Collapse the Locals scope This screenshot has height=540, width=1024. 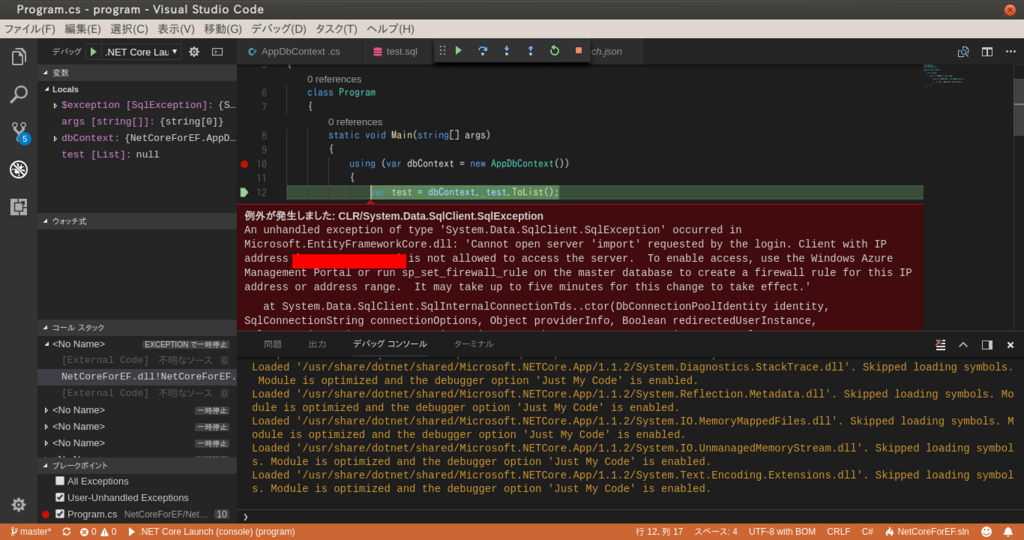coord(47,89)
